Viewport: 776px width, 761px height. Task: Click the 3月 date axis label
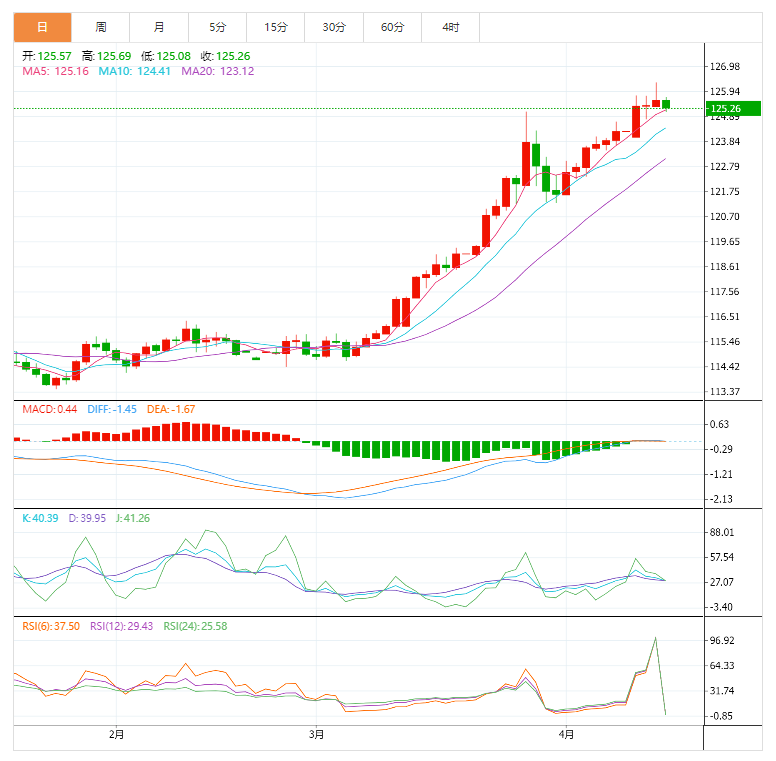(316, 735)
